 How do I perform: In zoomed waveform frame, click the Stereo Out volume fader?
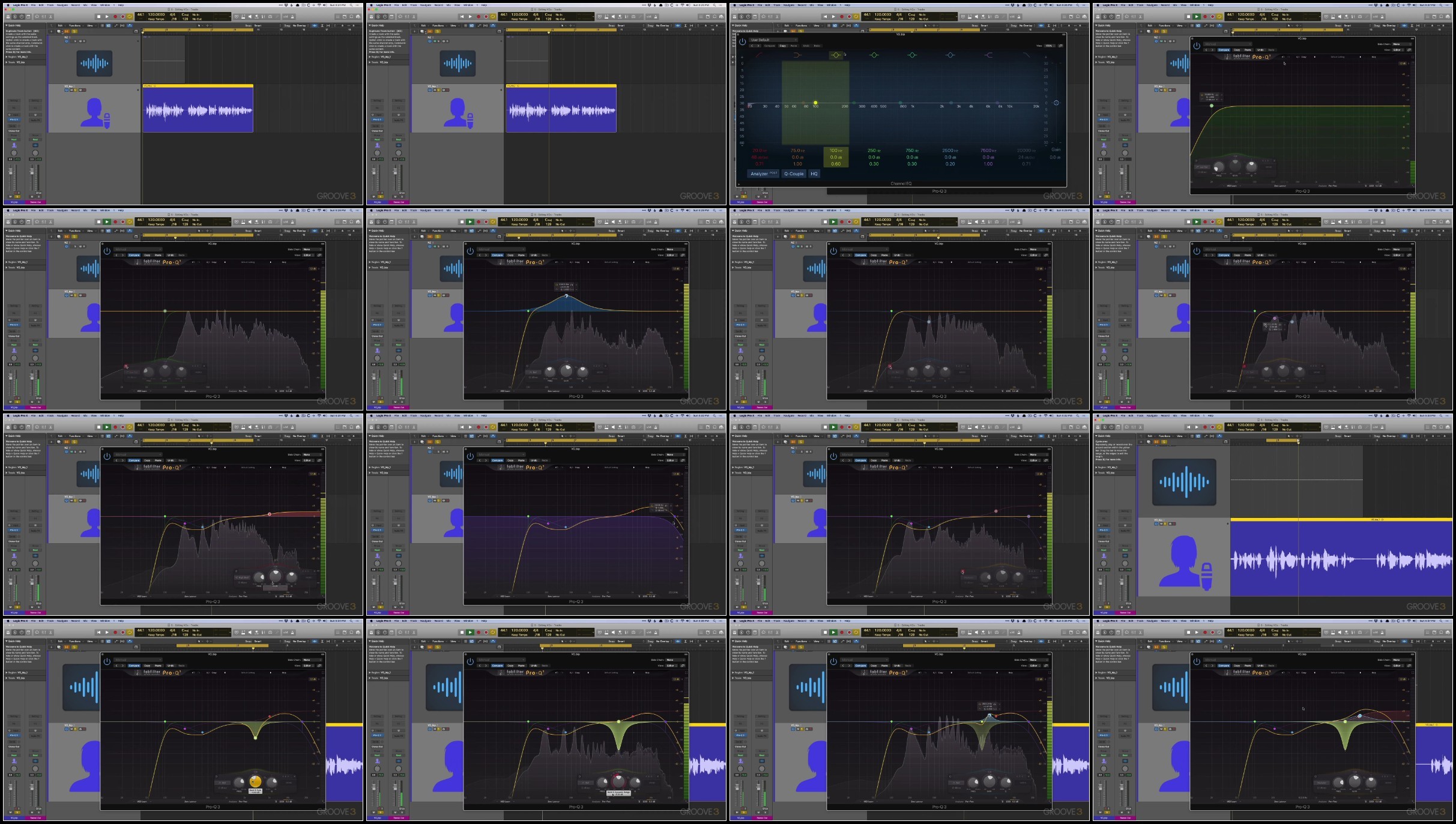coord(1122,582)
